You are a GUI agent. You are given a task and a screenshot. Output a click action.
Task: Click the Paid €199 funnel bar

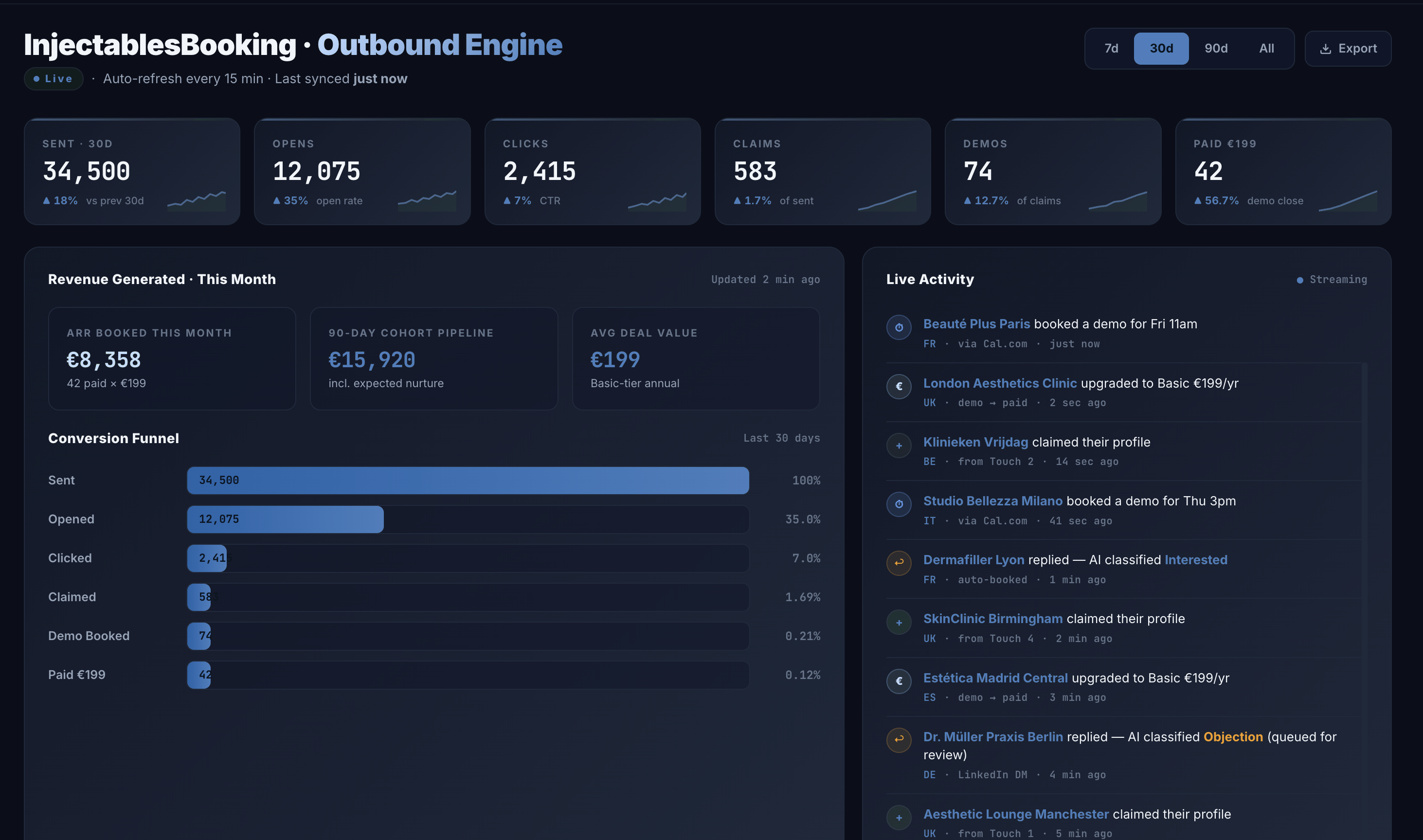(199, 675)
